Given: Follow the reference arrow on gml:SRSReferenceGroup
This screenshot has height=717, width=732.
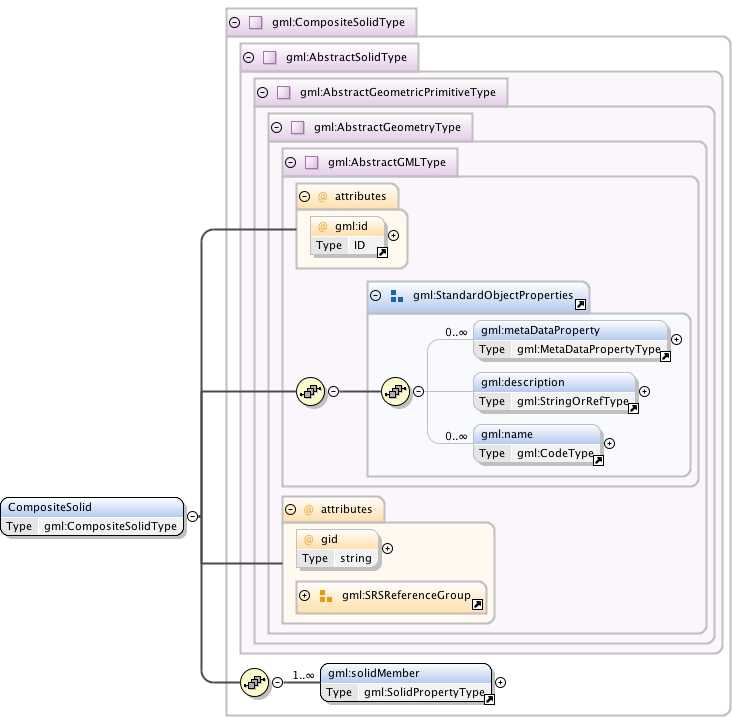Looking at the screenshot, I should tap(478, 605).
